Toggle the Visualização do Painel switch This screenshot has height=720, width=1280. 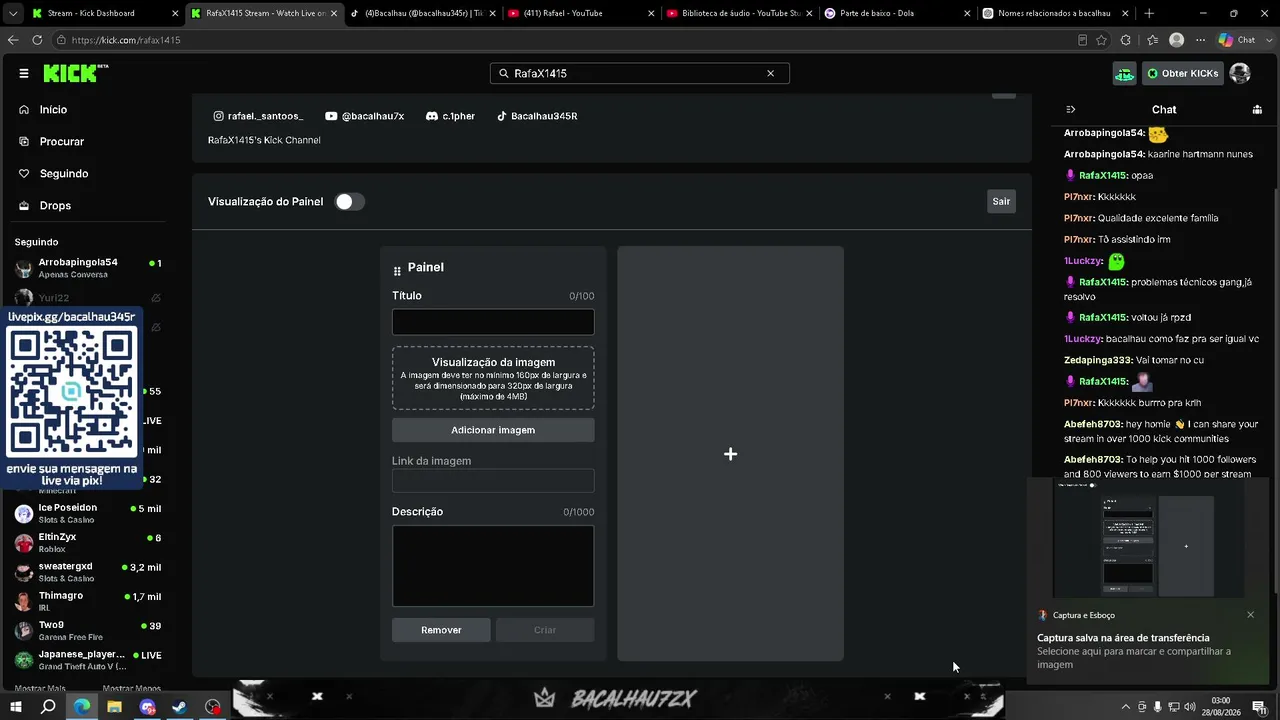point(349,202)
